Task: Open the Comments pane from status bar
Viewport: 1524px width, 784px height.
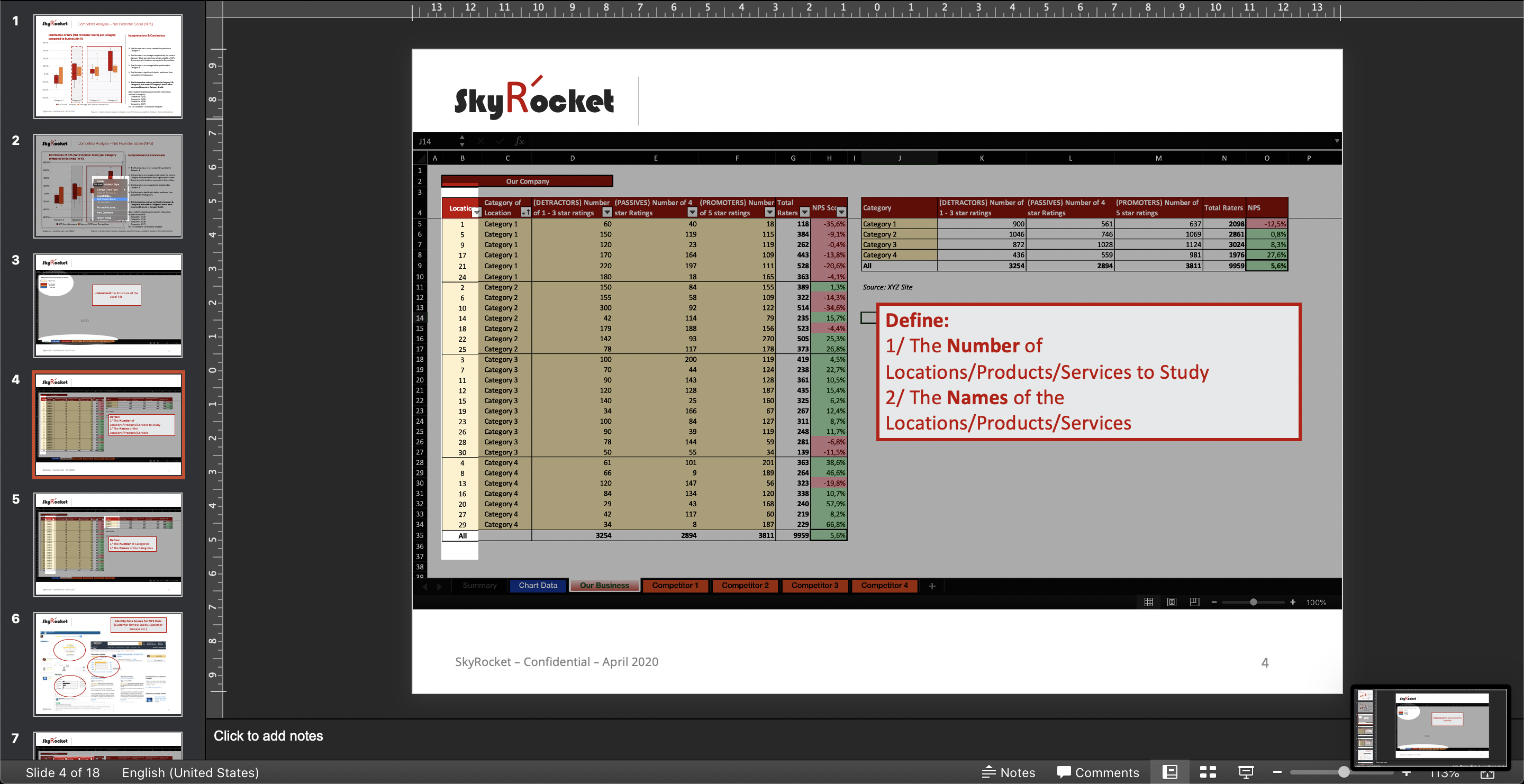Action: pyautogui.click(x=1097, y=772)
